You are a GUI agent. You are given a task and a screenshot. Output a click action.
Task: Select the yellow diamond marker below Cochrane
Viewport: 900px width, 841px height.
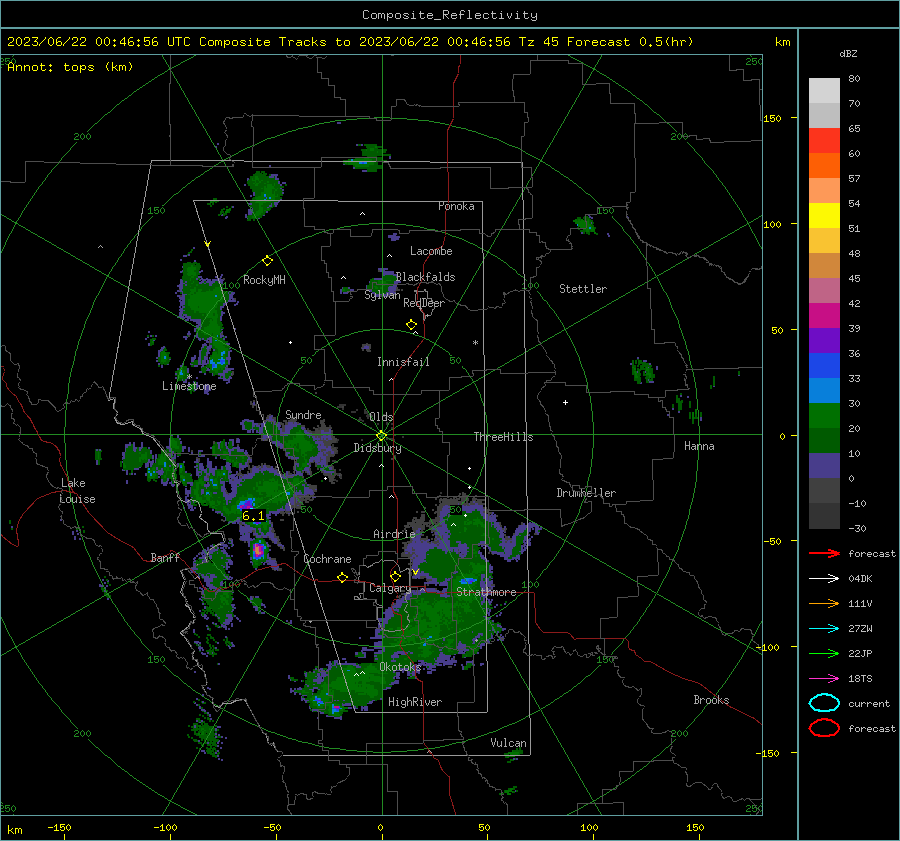[342, 577]
